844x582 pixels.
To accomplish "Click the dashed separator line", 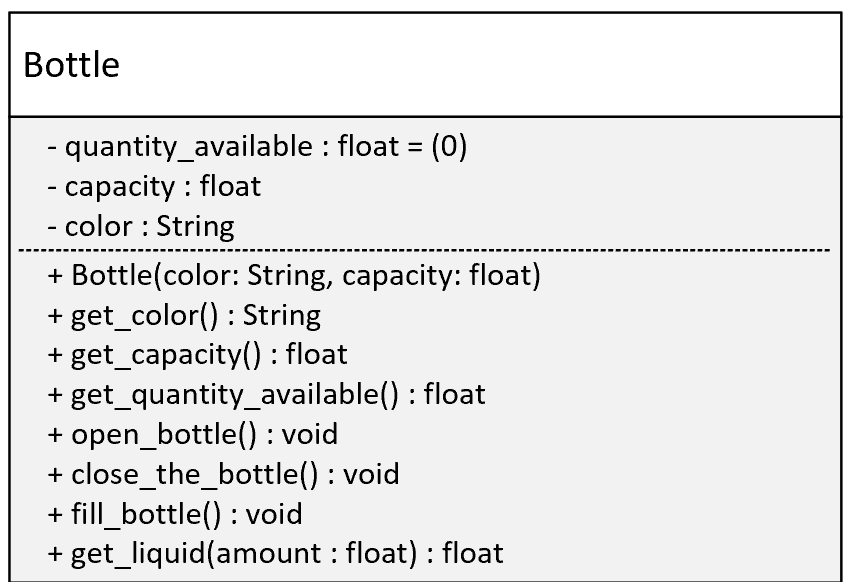I will coord(424,250).
